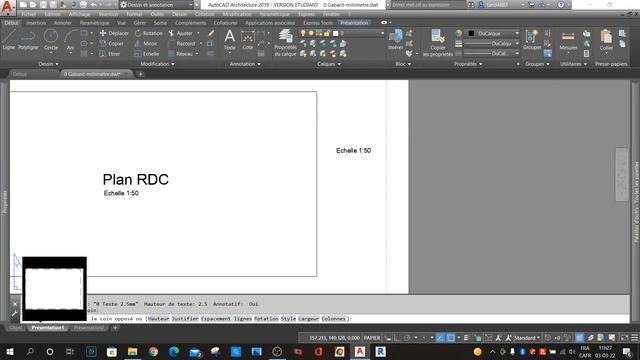The height and width of the screenshot is (360, 640).
Task: Click the layer lightbulb on/off icon
Action: [x=303, y=33]
